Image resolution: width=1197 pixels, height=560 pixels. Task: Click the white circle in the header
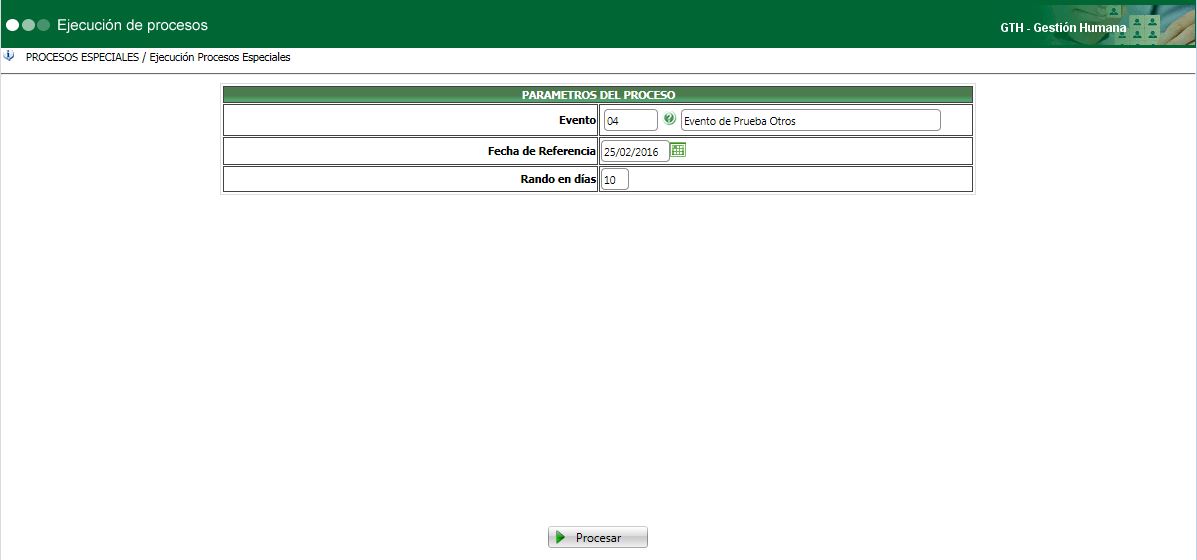[x=12, y=25]
